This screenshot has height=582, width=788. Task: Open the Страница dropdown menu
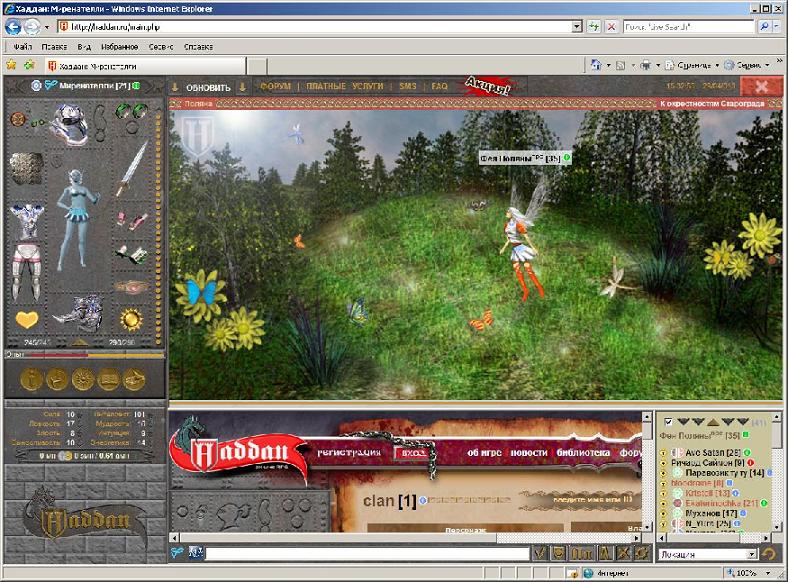click(693, 65)
